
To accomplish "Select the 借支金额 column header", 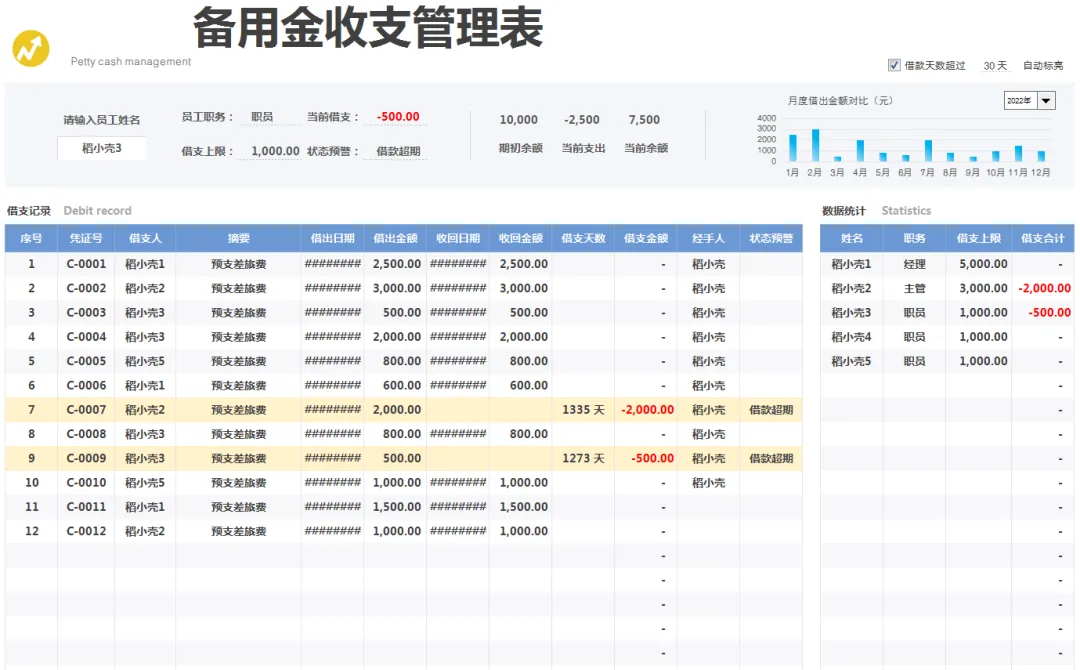I will (x=646, y=238).
